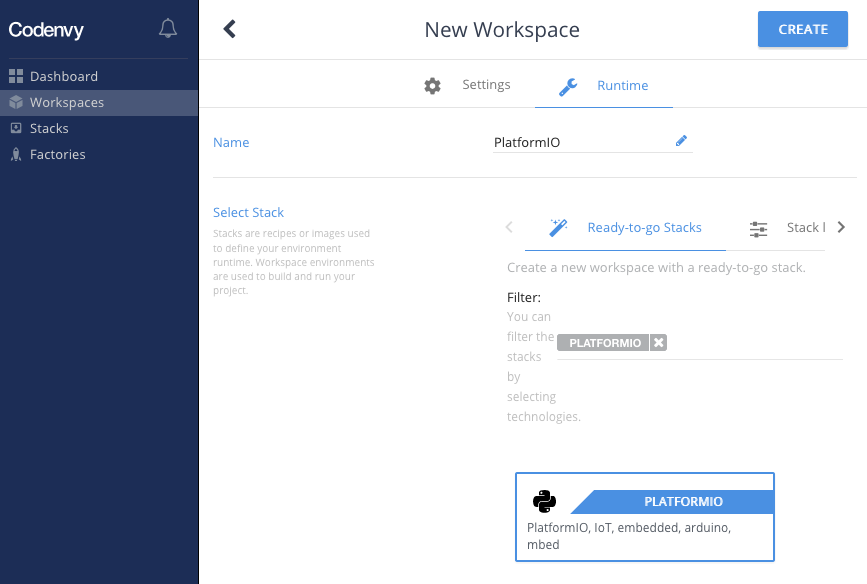The height and width of the screenshot is (584, 867).
Task: Click the Name label
Action: tap(231, 143)
